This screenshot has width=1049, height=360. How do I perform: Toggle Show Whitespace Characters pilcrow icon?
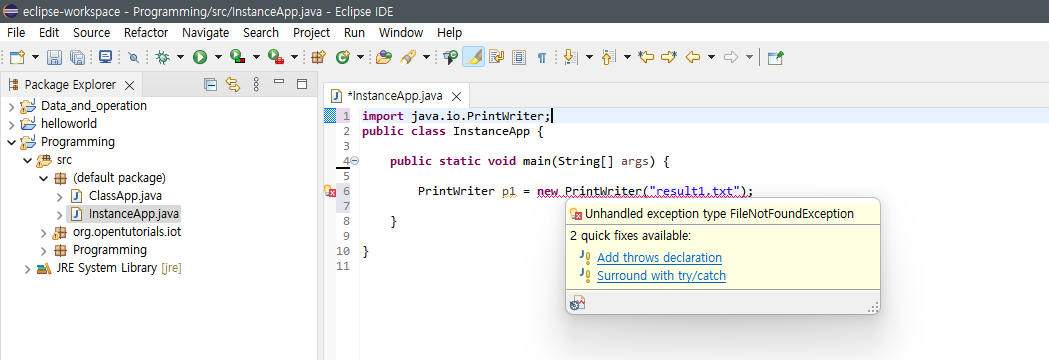tap(542, 58)
